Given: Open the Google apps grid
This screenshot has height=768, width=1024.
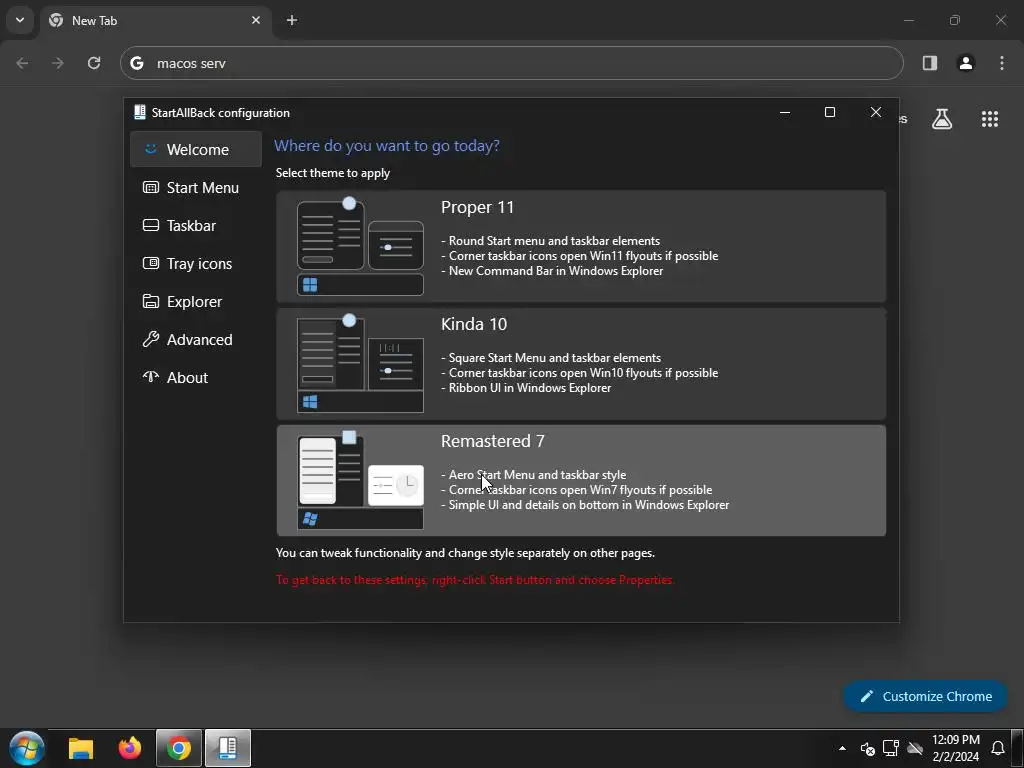Looking at the screenshot, I should (989, 119).
